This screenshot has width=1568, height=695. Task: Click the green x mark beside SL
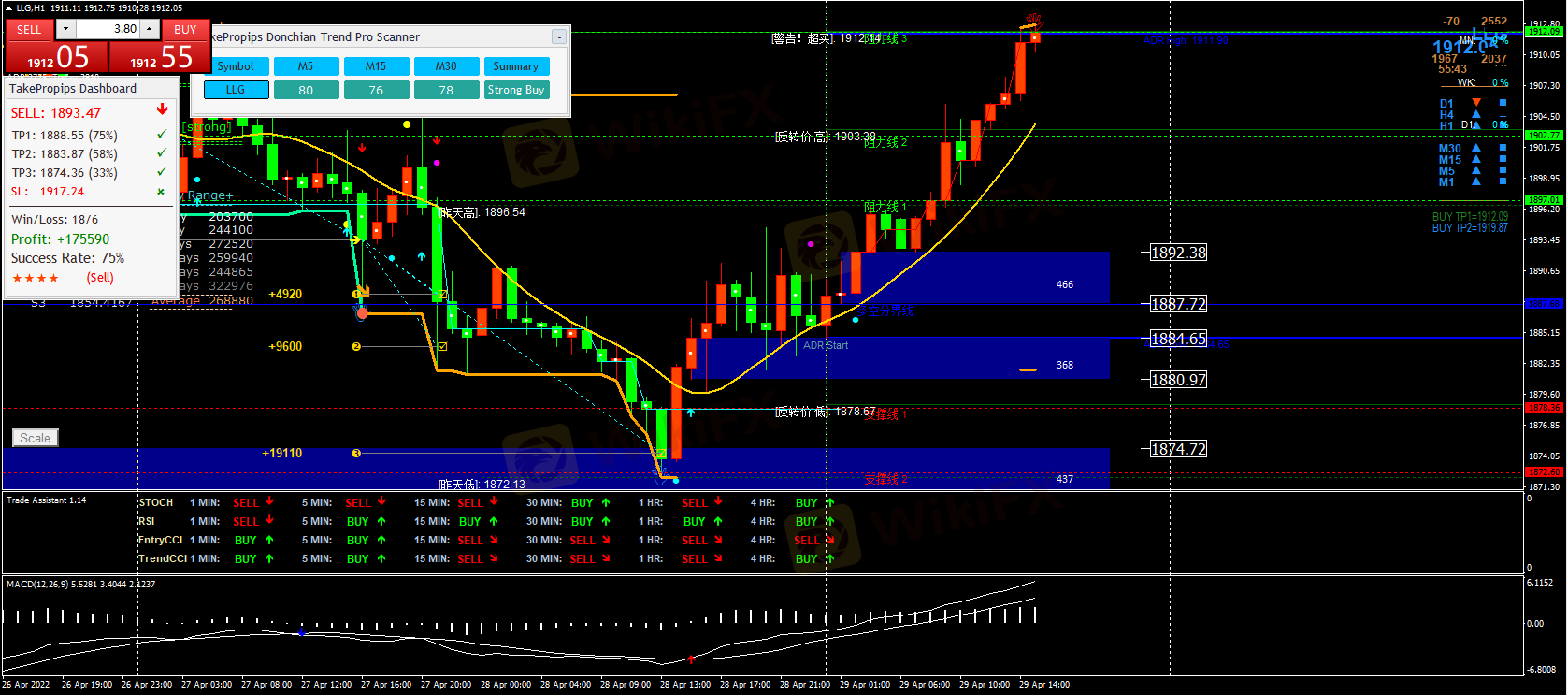pos(161,192)
